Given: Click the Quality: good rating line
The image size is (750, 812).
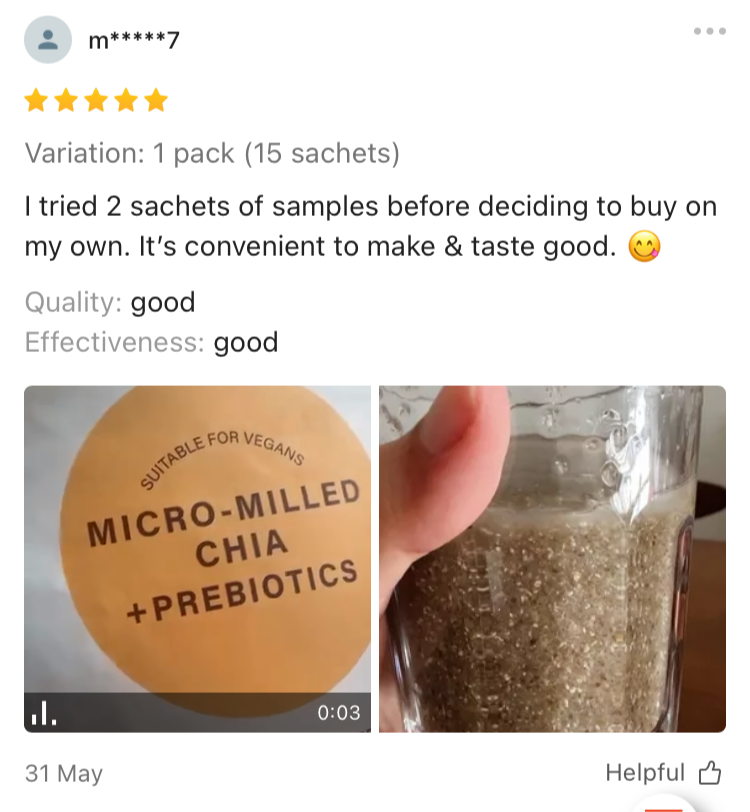Looking at the screenshot, I should (x=110, y=302).
